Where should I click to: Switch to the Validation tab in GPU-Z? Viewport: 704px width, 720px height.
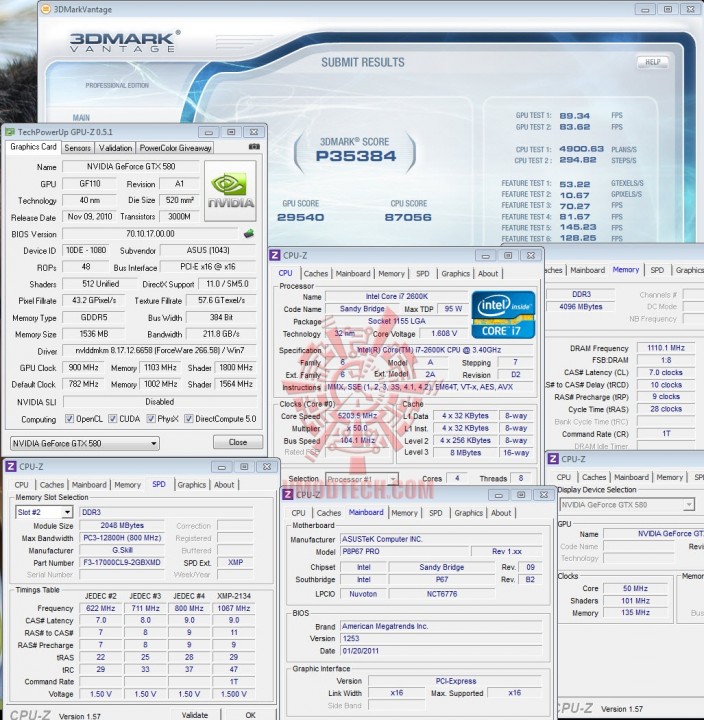[115, 148]
